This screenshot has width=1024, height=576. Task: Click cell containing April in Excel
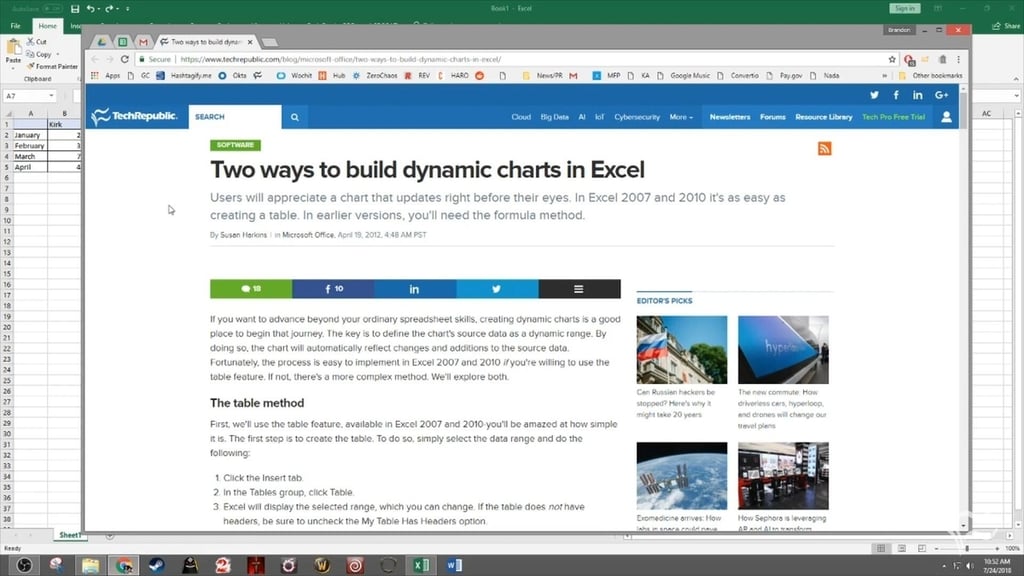coord(30,167)
